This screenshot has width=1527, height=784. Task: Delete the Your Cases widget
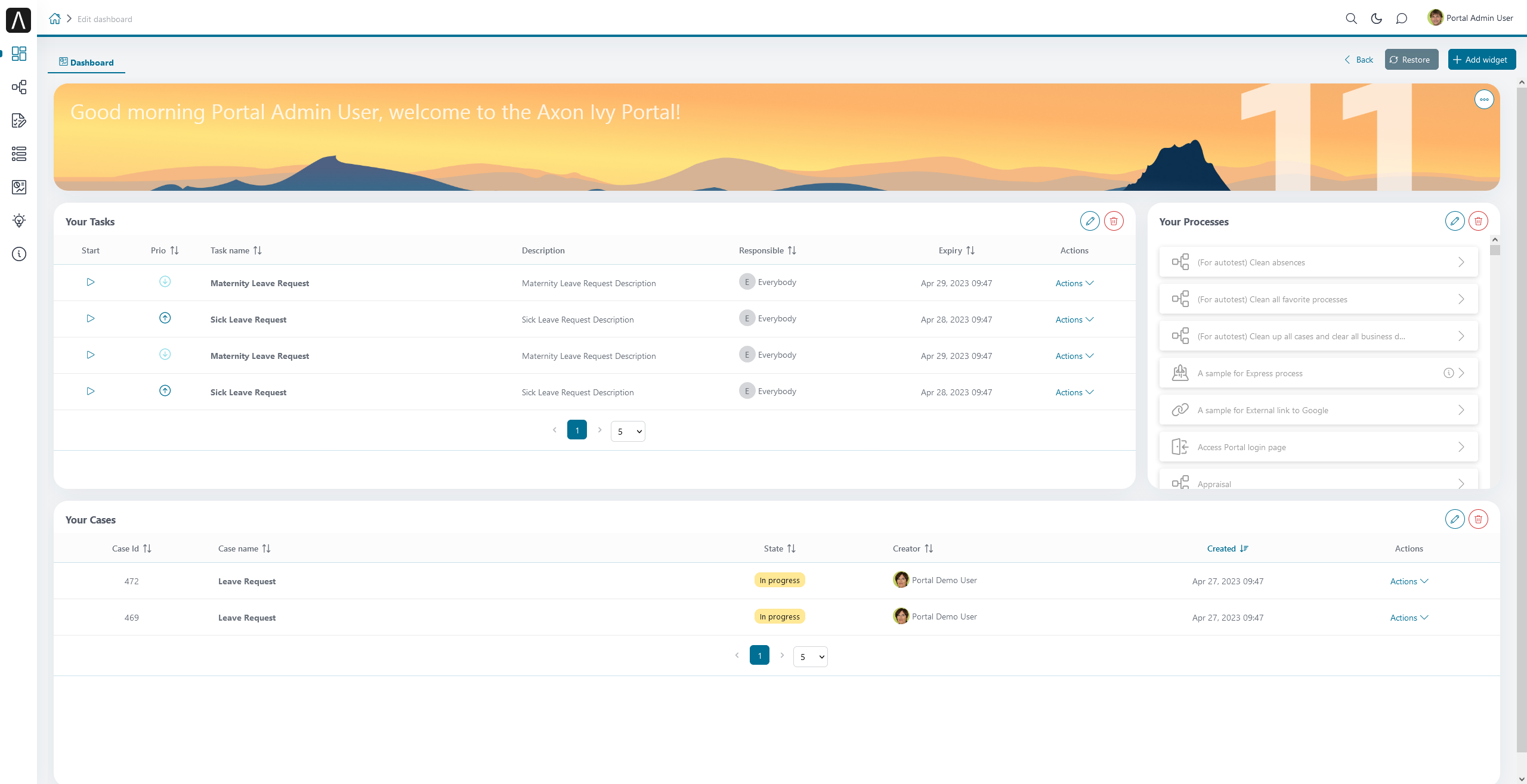click(1478, 519)
